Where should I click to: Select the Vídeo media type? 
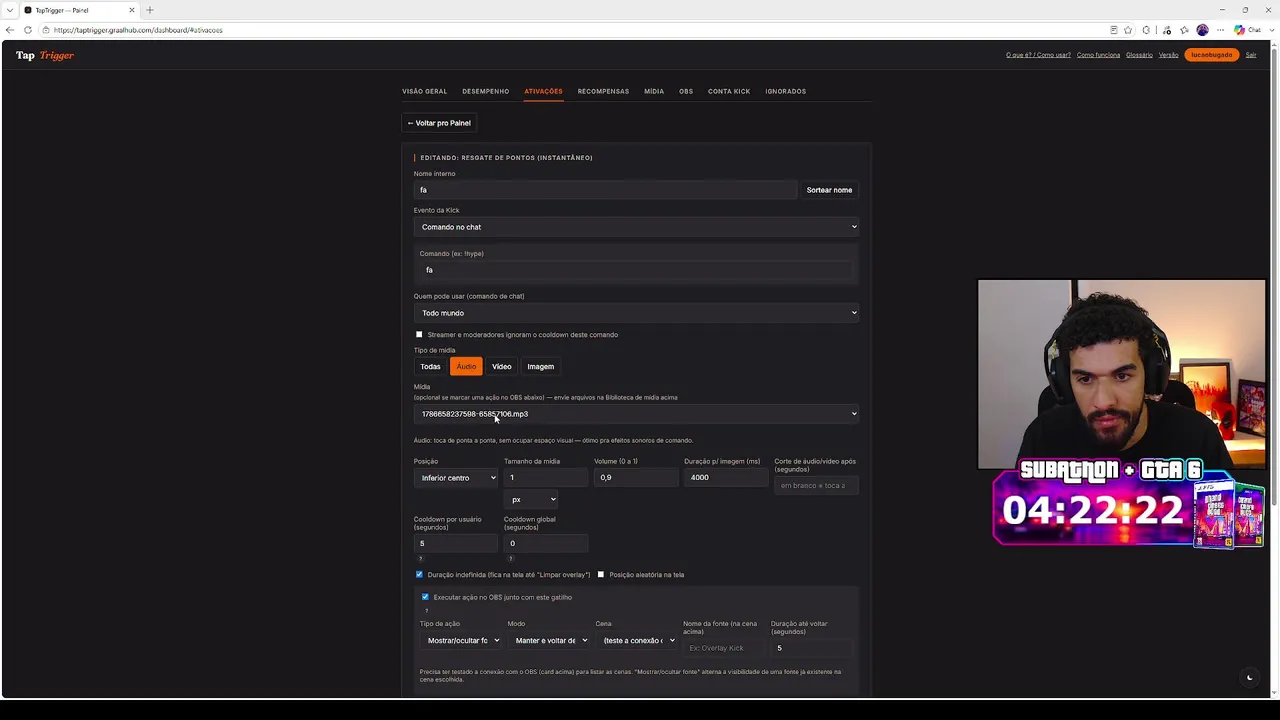501,367
